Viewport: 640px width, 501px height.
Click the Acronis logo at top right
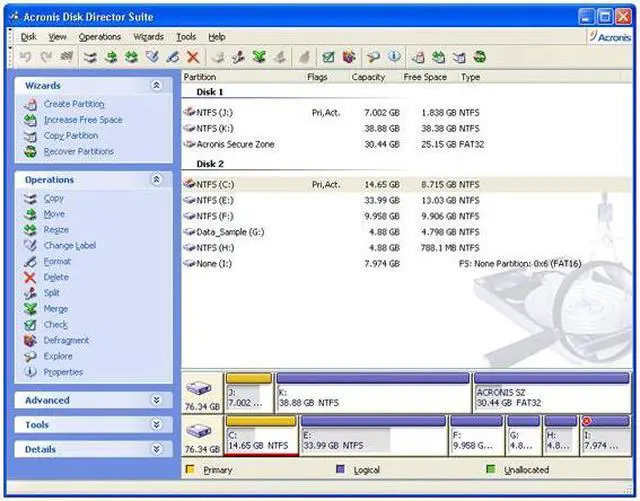pyautogui.click(x=610, y=37)
